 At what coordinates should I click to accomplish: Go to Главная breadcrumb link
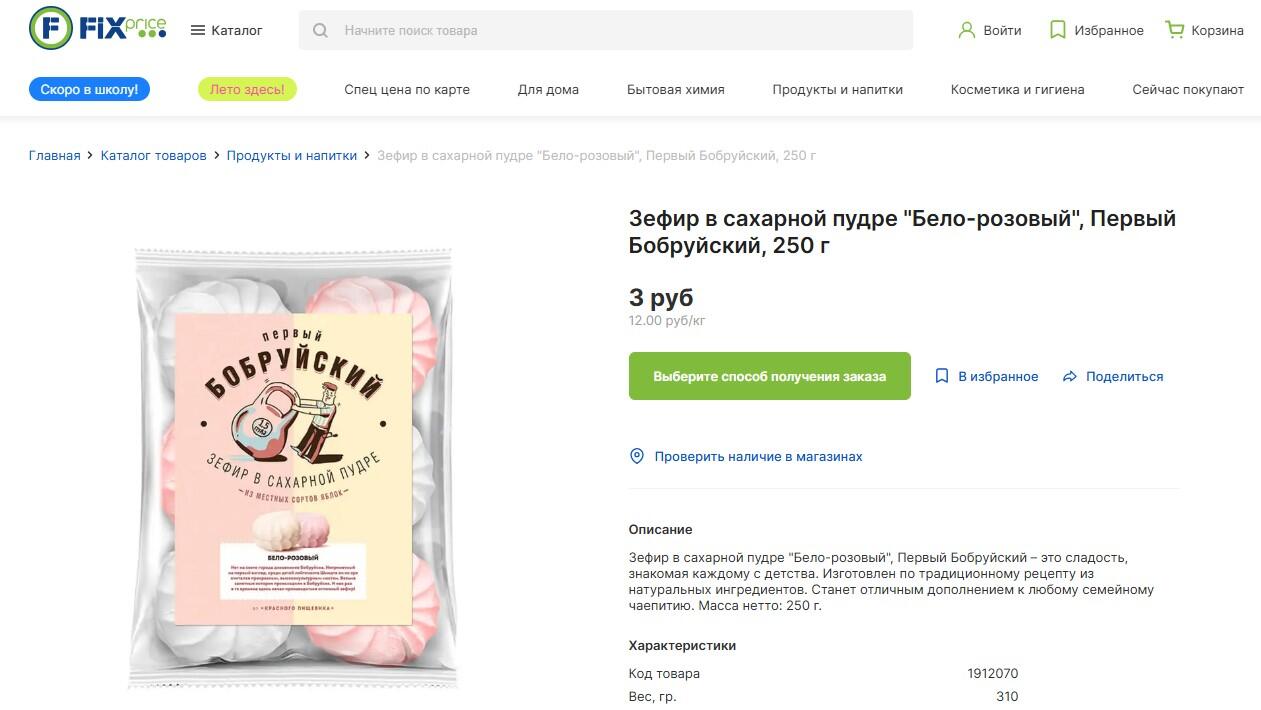(54, 156)
